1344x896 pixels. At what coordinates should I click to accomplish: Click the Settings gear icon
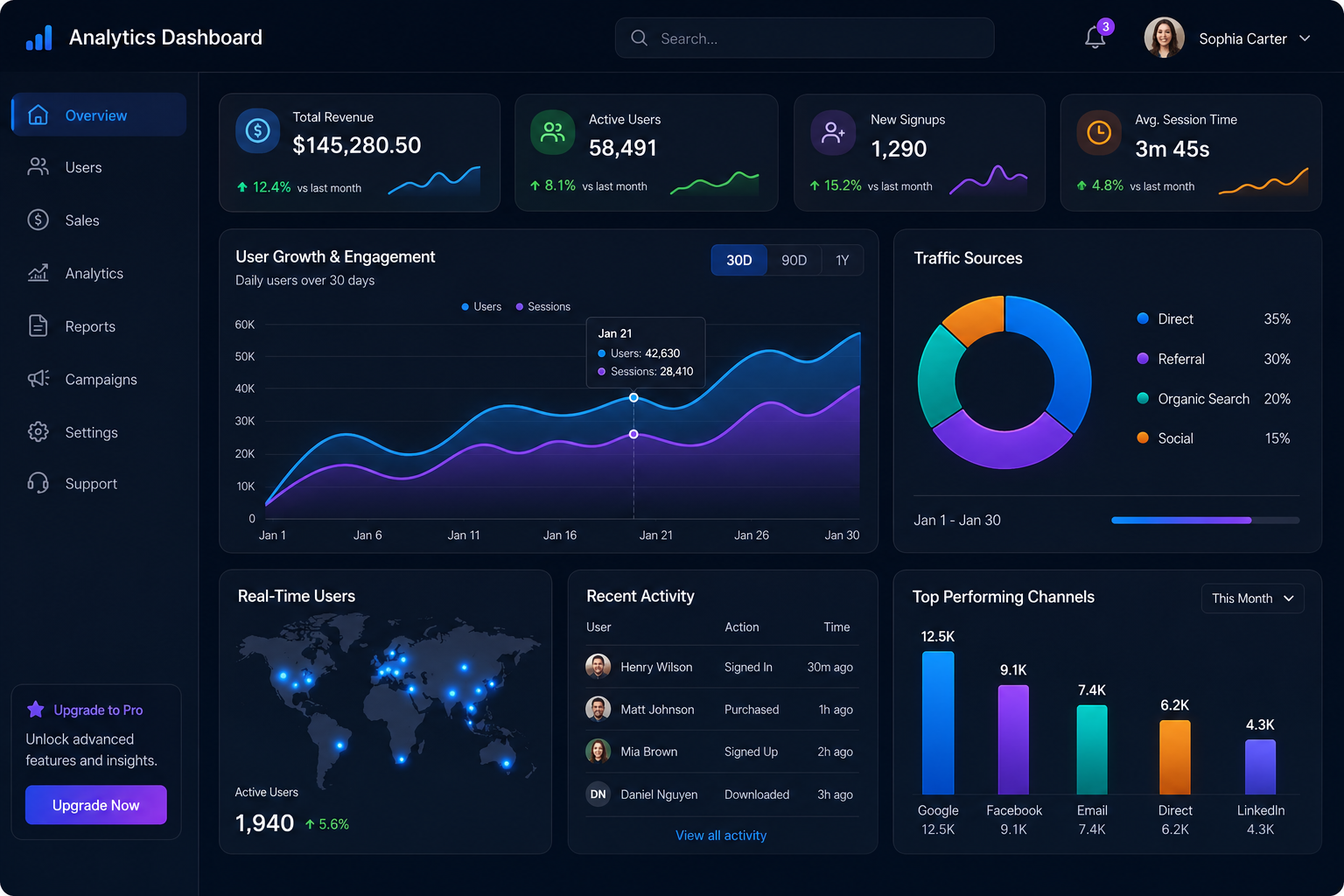click(38, 431)
